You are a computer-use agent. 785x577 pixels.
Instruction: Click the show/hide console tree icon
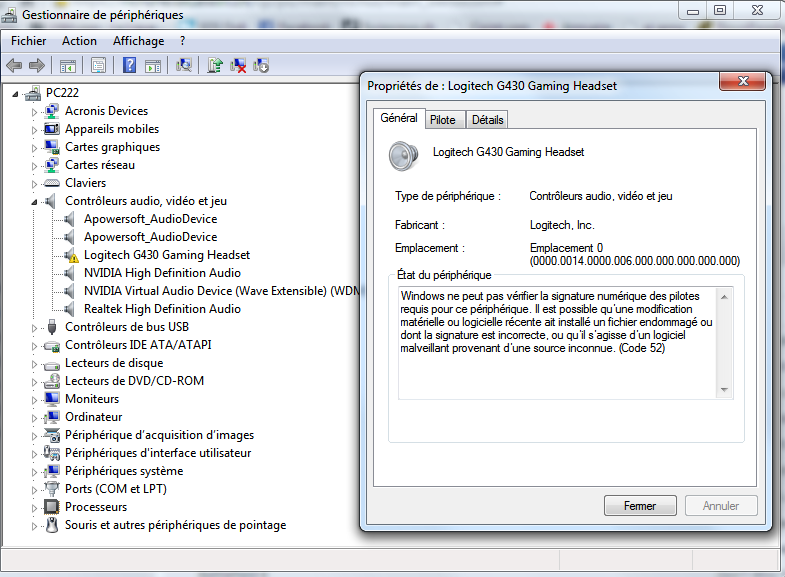[x=68, y=66]
